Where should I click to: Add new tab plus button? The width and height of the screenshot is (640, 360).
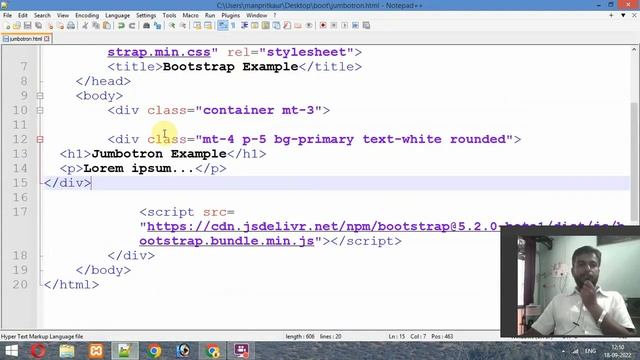click(x=611, y=15)
